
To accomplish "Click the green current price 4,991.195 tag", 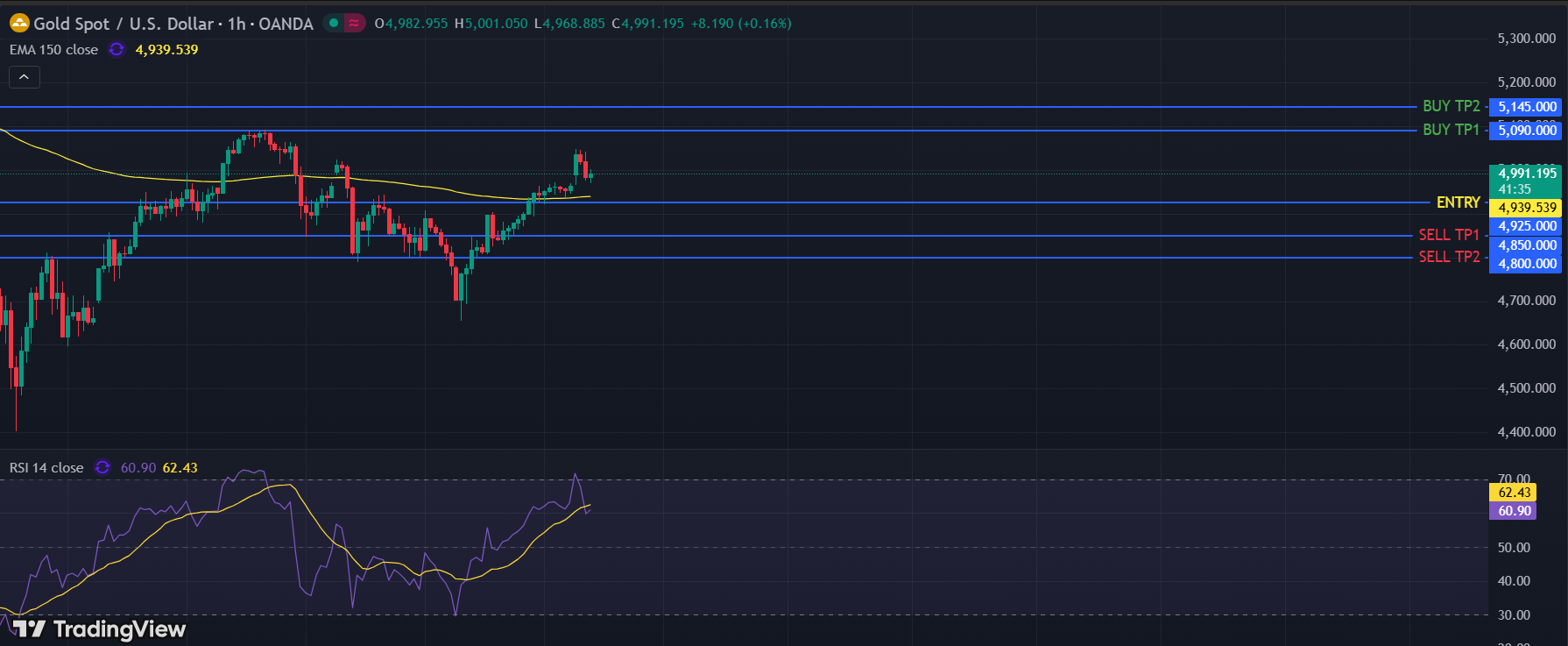I will 1526,174.
